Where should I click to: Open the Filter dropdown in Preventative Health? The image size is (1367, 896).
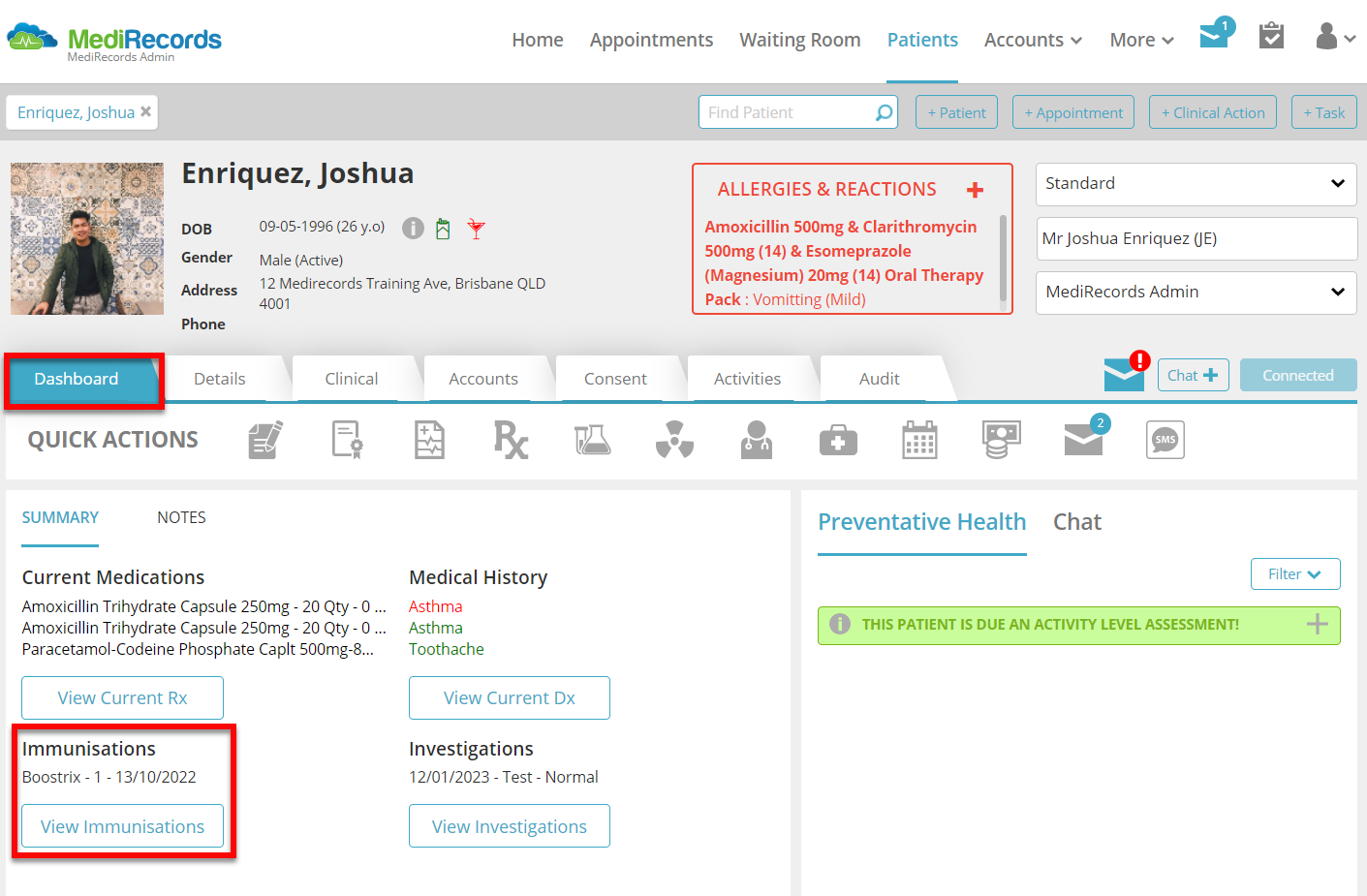(1295, 573)
